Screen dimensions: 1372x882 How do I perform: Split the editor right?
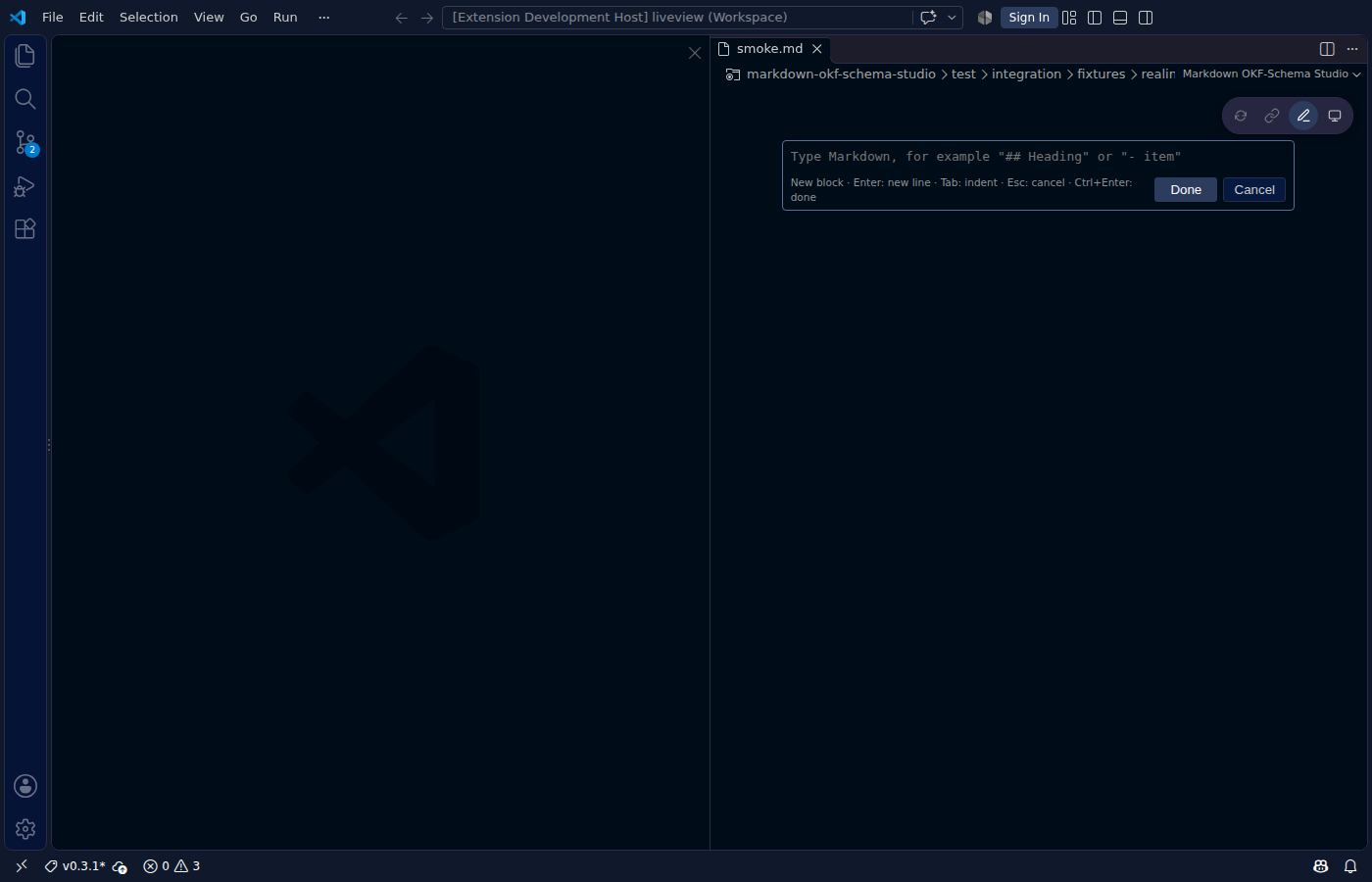point(1327,49)
